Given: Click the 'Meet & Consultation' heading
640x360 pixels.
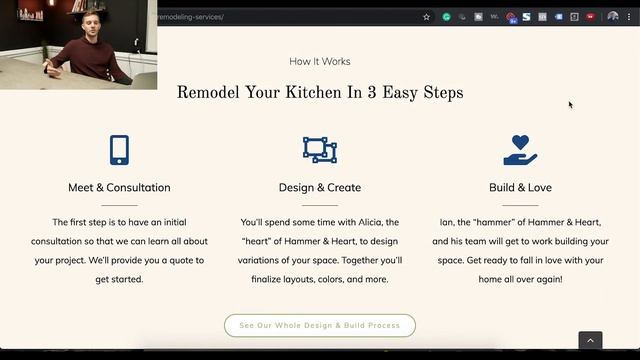Looking at the screenshot, I should (x=119, y=188).
